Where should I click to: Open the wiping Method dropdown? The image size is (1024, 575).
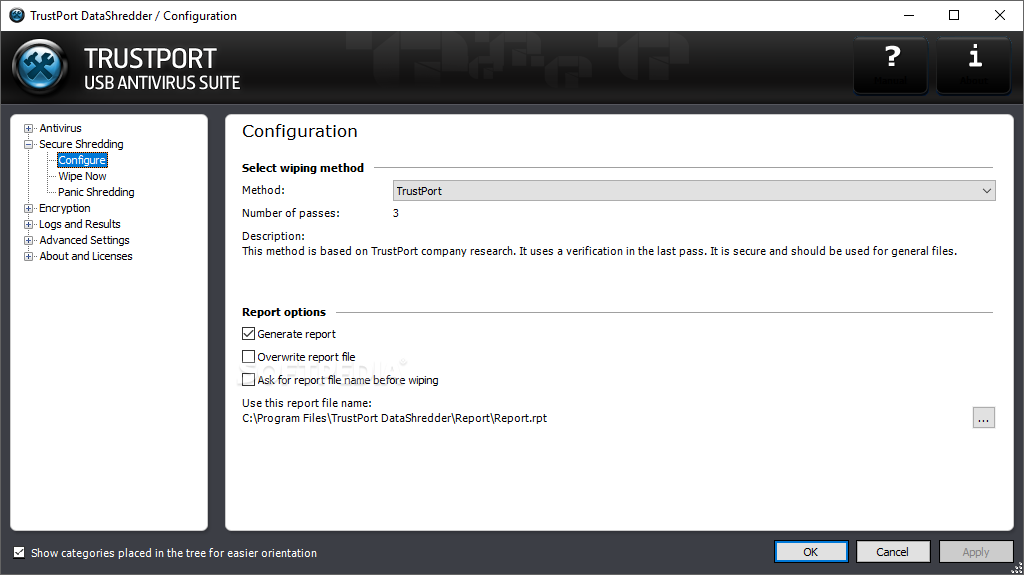tap(694, 191)
